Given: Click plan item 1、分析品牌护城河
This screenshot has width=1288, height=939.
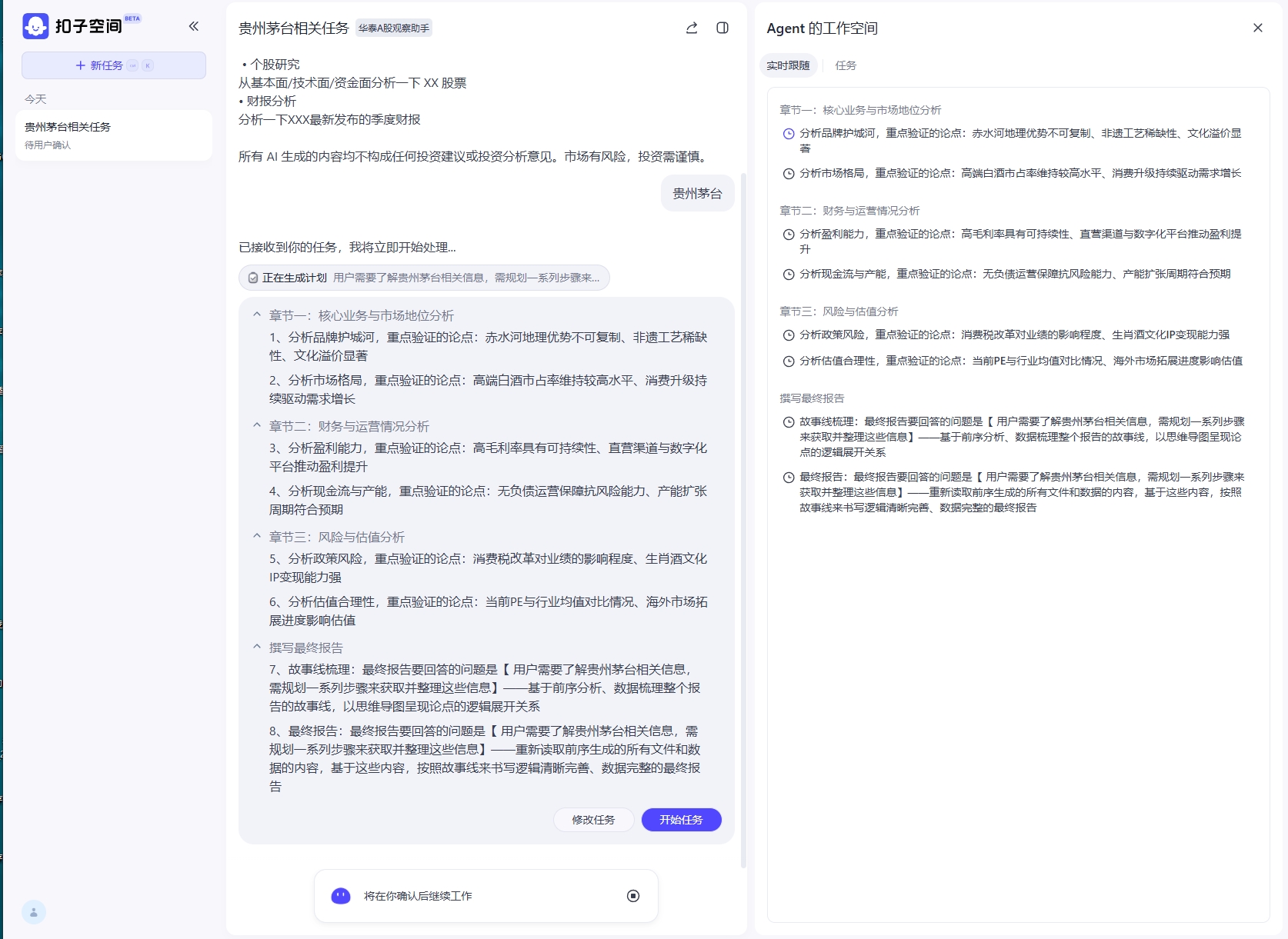Looking at the screenshot, I should [x=489, y=346].
